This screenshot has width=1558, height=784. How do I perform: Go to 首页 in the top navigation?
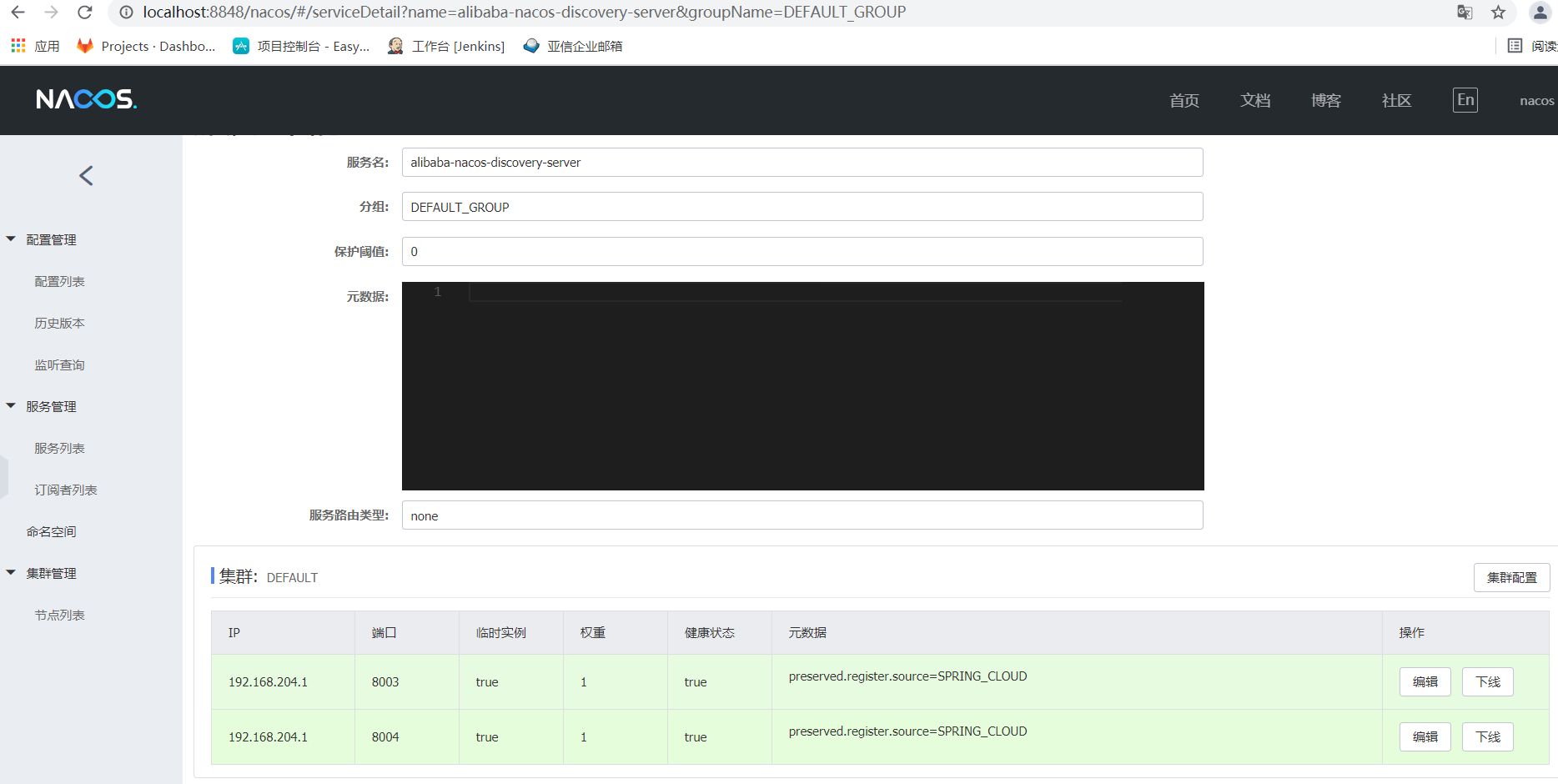click(x=1184, y=100)
